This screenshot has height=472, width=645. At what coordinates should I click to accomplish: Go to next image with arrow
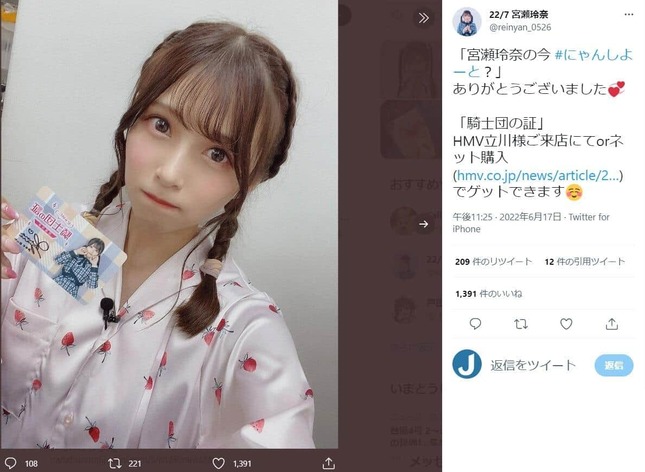coord(424,224)
